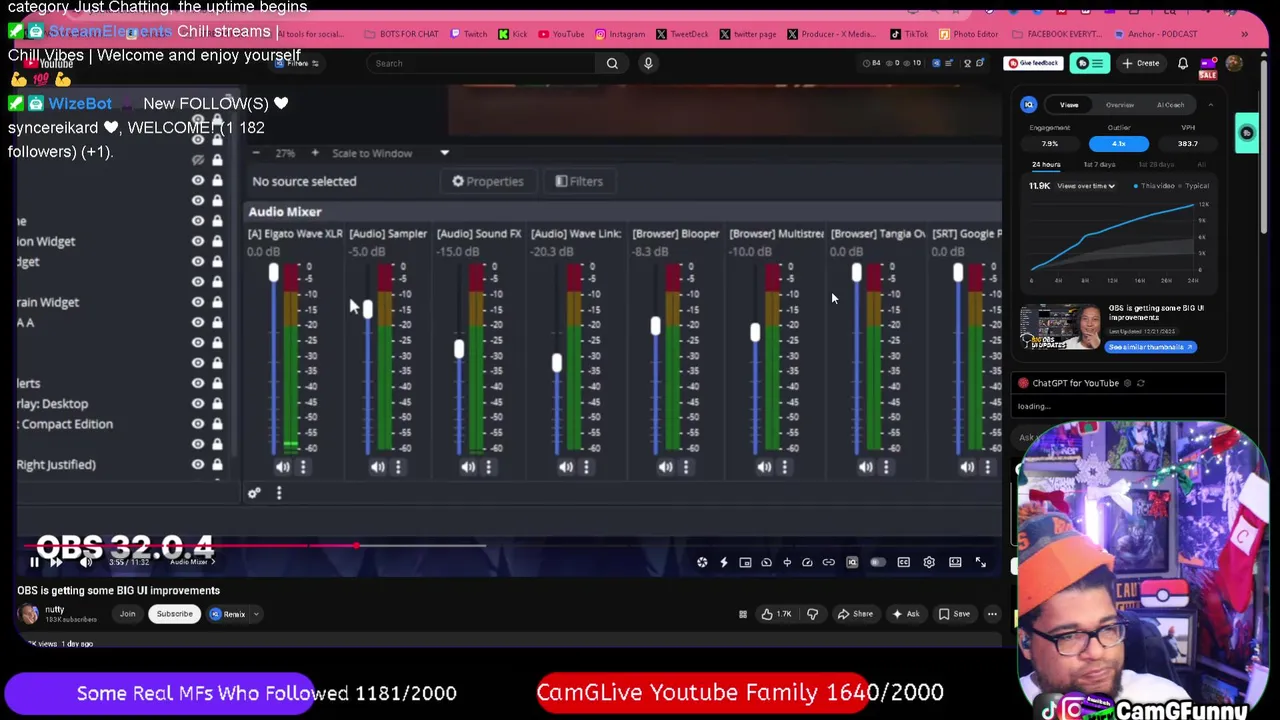Click the Browser Blooper volume fader
The height and width of the screenshot is (720, 1280).
click(x=655, y=326)
